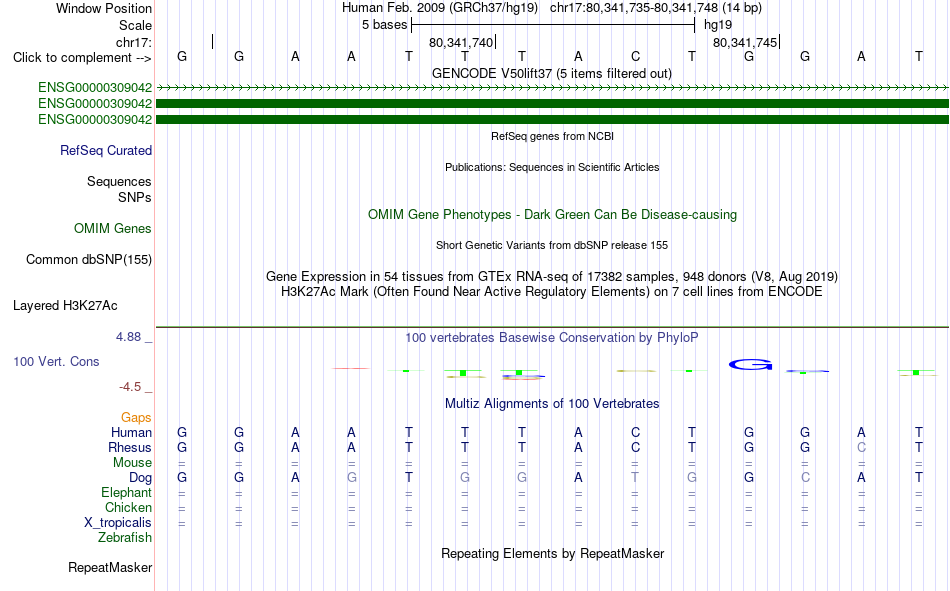Click the Sequences track label
This screenshot has height=591, width=950.
tap(119, 181)
